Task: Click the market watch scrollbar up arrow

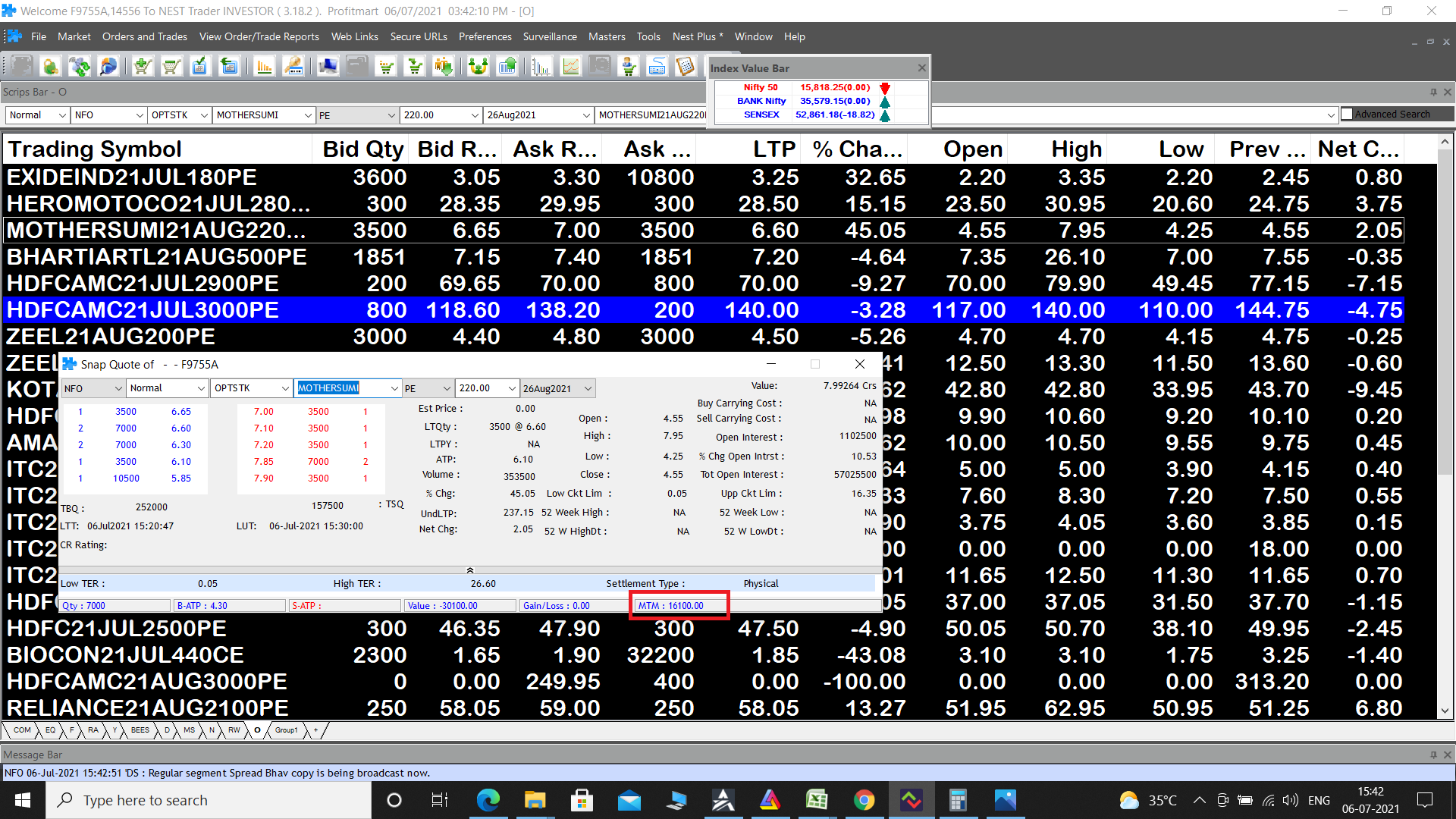Action: pyautogui.click(x=1445, y=142)
